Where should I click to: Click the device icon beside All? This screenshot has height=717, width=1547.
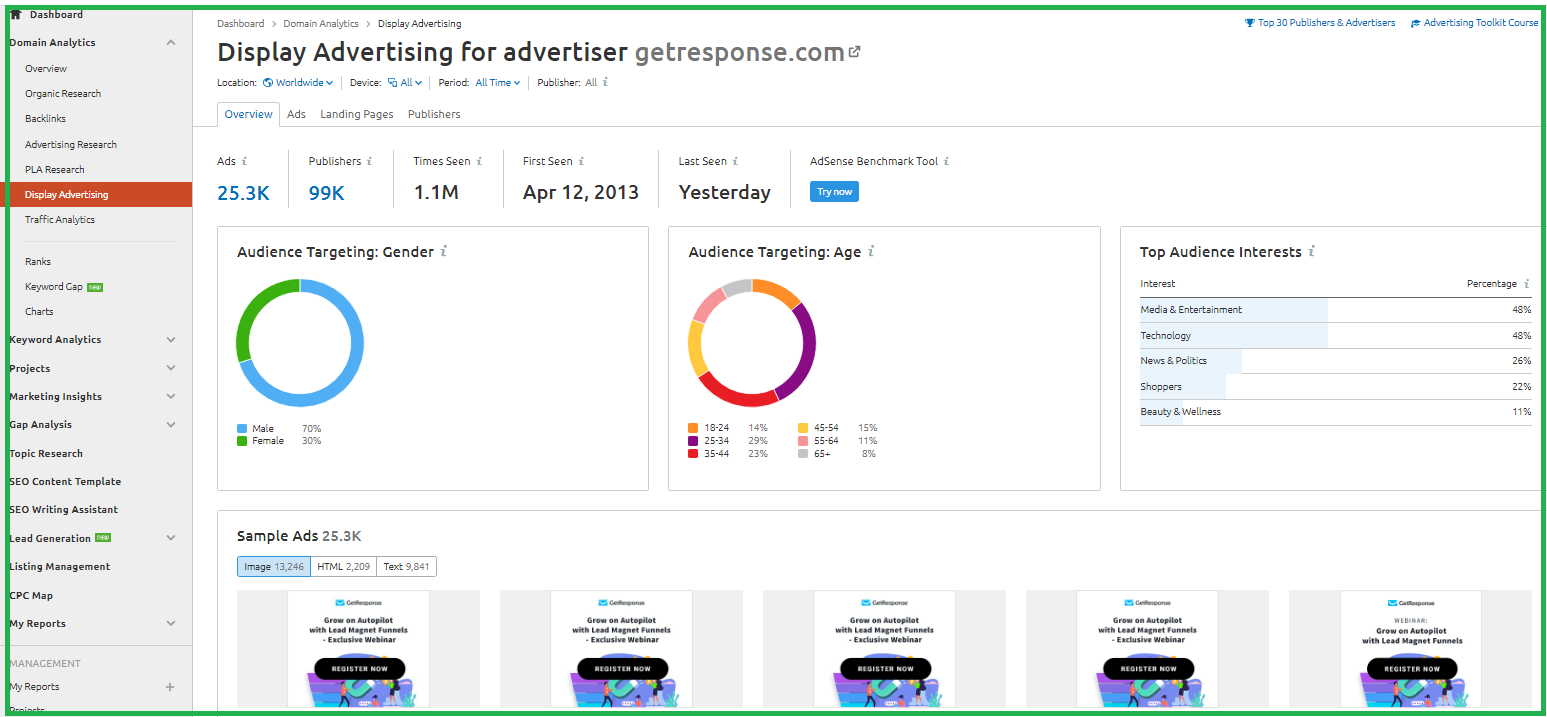tap(393, 83)
